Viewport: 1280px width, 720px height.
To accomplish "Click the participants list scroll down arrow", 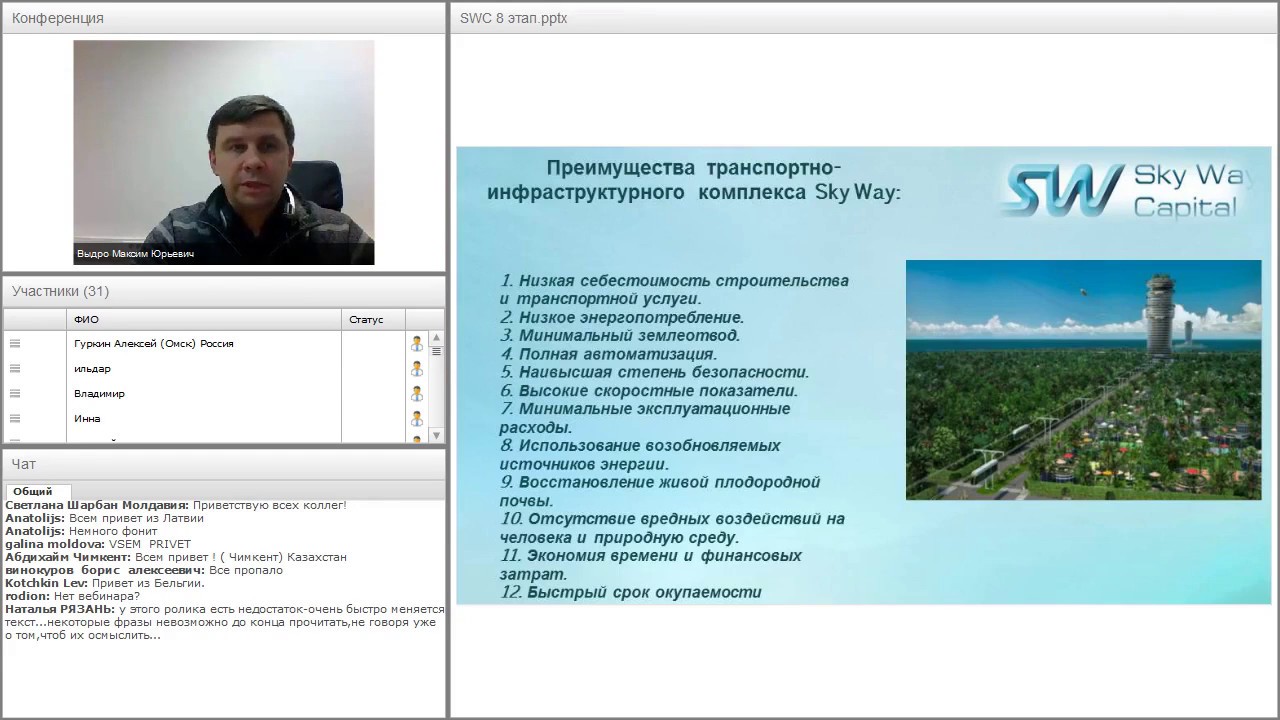I will [x=436, y=436].
